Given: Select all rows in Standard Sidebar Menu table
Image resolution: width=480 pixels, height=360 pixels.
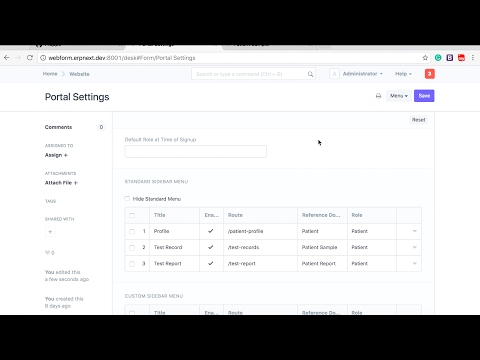Looking at the screenshot, I should [x=132, y=215].
